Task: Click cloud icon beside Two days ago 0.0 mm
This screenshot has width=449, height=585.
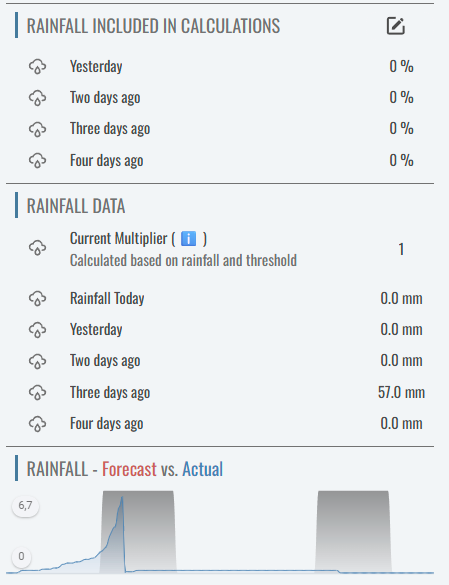Action: (x=37, y=361)
